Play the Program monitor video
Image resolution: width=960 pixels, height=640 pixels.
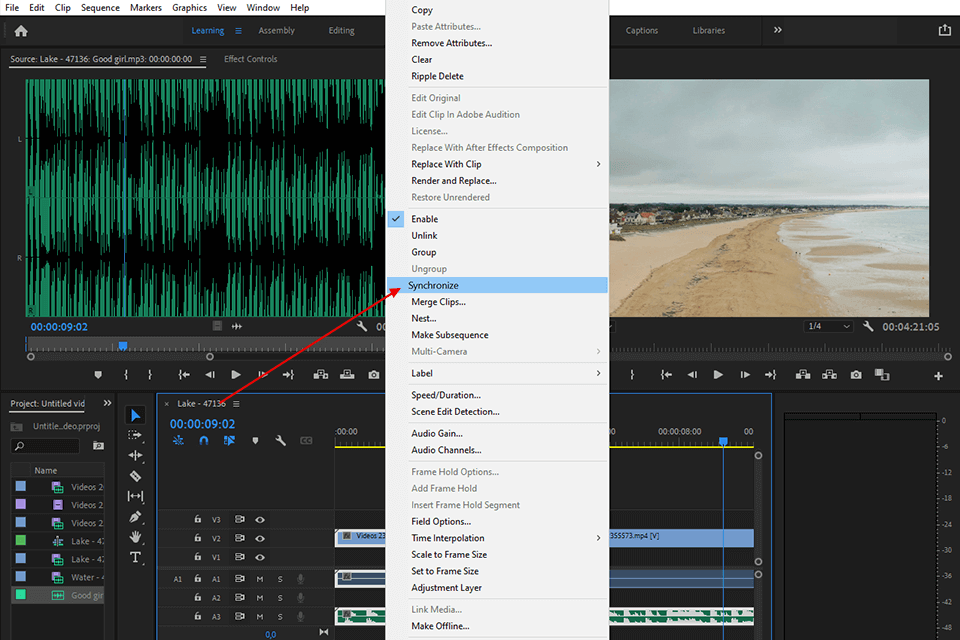(718, 375)
